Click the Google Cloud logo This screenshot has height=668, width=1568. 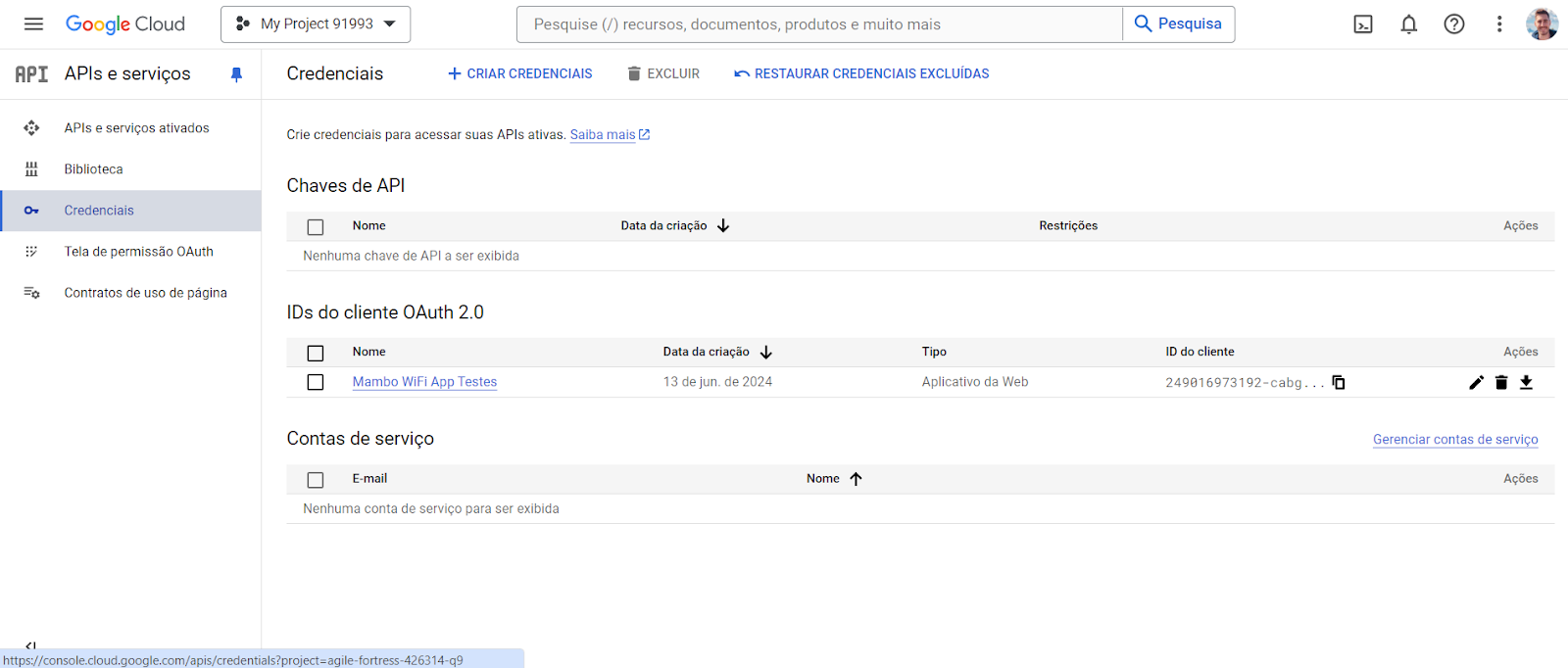click(x=125, y=24)
